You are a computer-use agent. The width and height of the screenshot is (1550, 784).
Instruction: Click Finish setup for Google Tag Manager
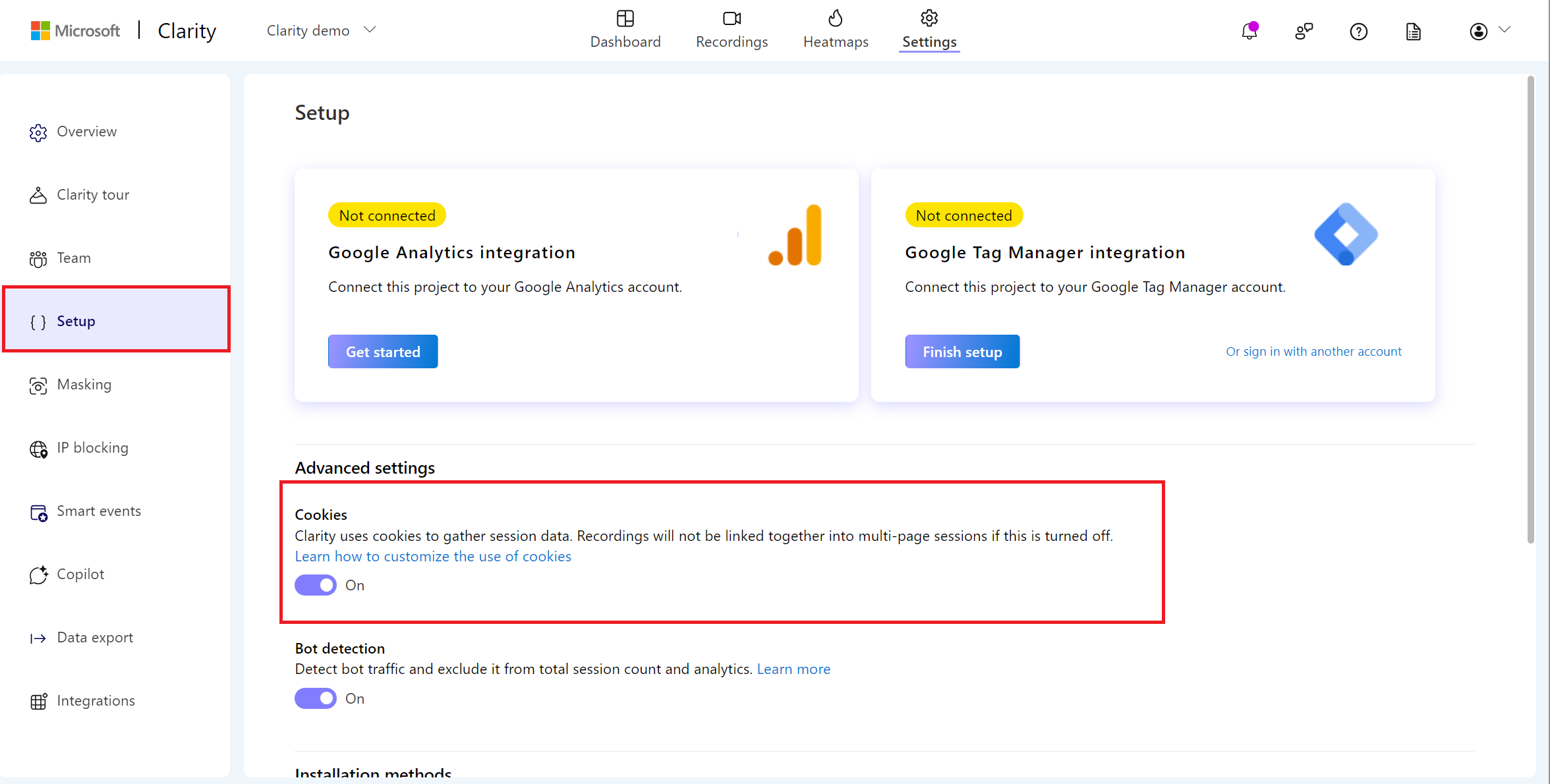(x=961, y=351)
